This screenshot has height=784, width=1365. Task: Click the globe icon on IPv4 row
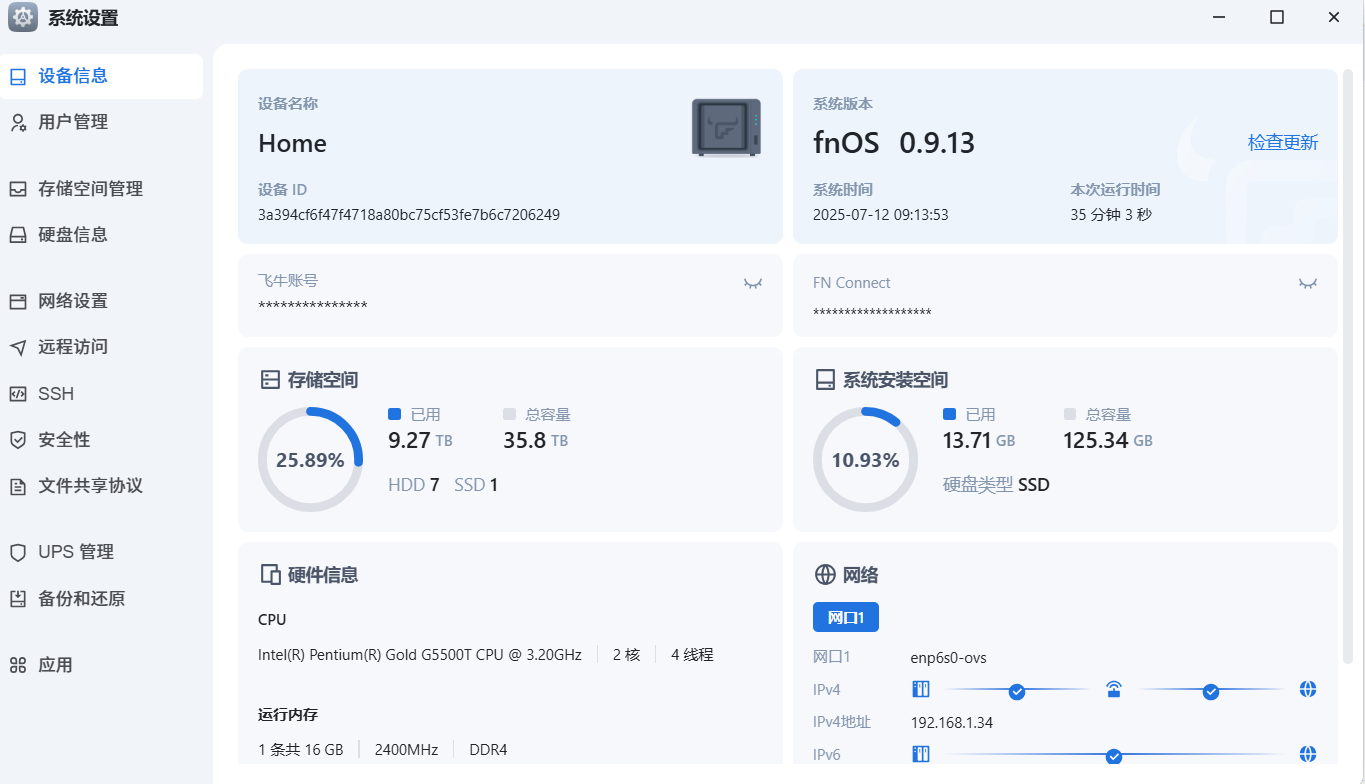point(1307,689)
